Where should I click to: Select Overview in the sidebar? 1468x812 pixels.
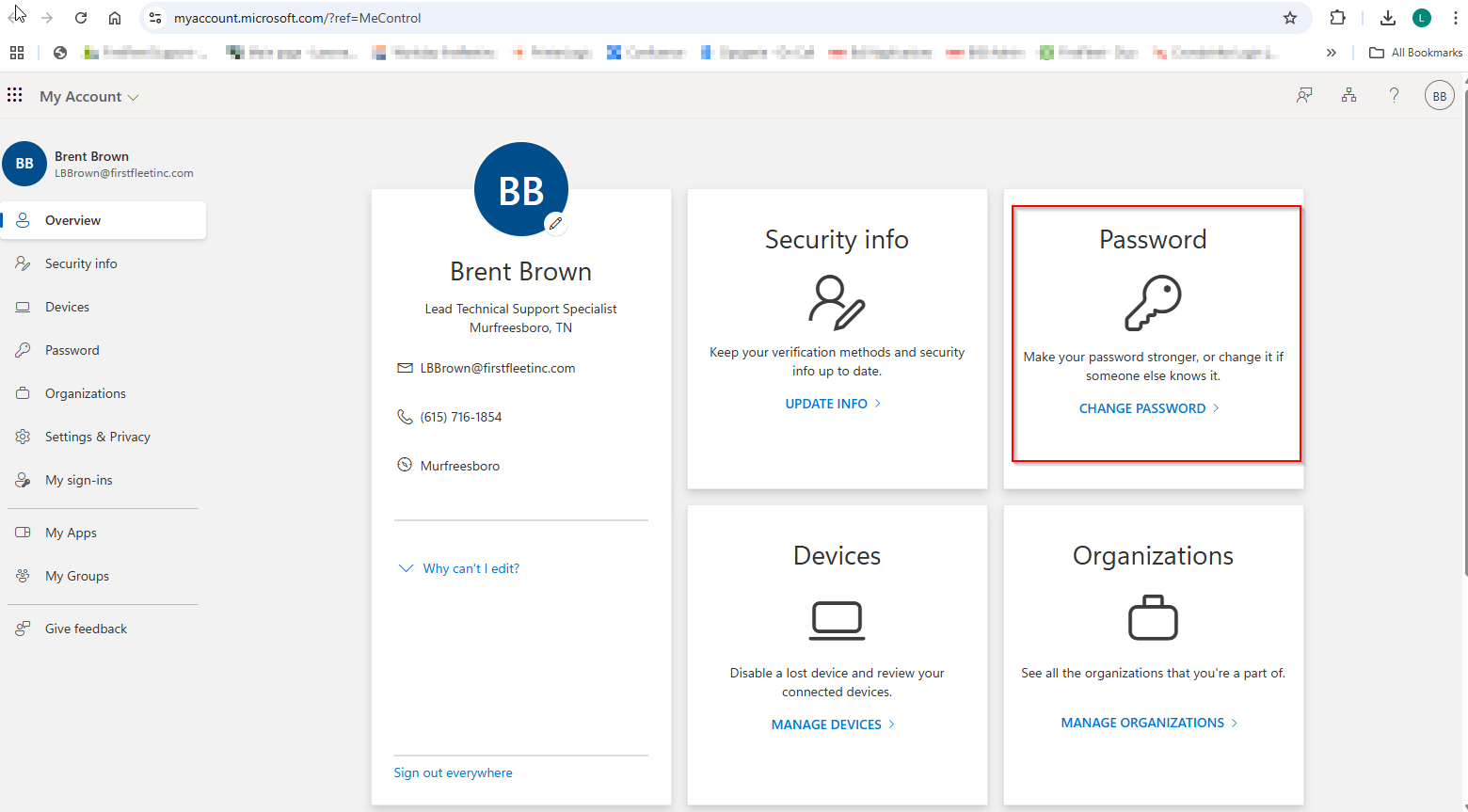tap(104, 220)
